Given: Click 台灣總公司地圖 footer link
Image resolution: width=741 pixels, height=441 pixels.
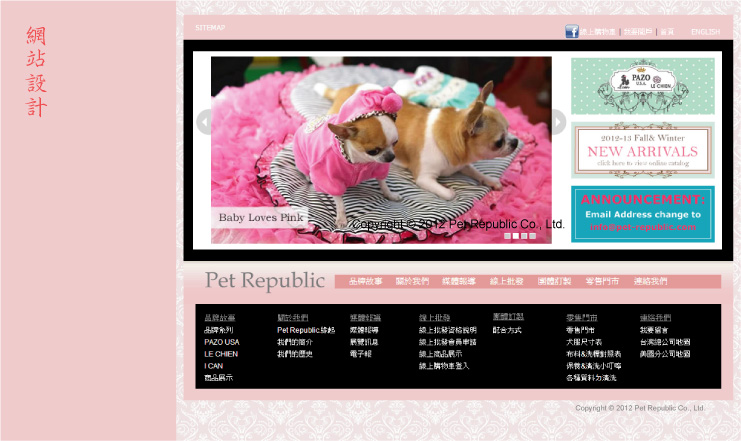Looking at the screenshot, I should [665, 342].
